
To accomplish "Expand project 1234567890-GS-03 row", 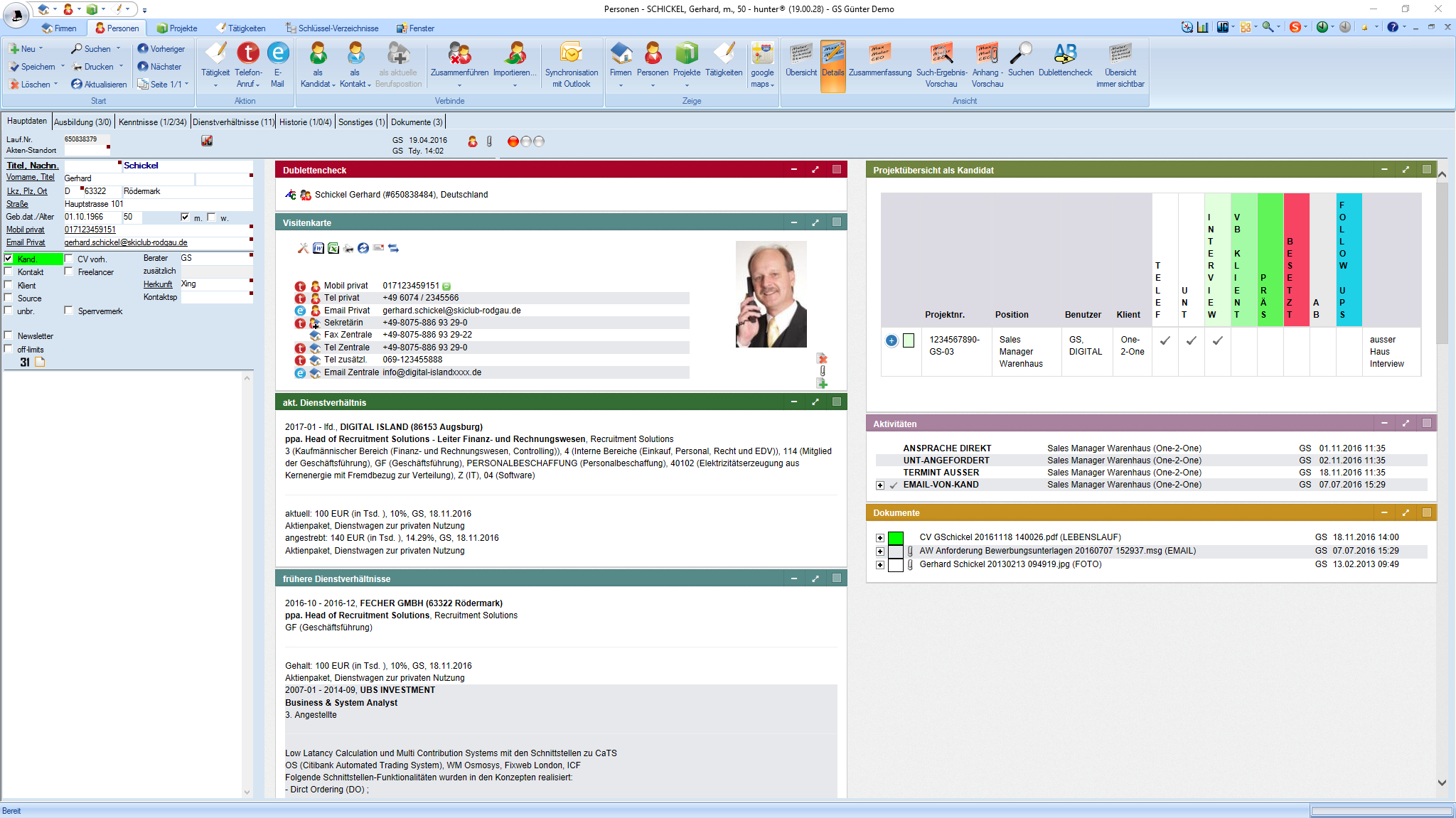I will click(x=892, y=340).
